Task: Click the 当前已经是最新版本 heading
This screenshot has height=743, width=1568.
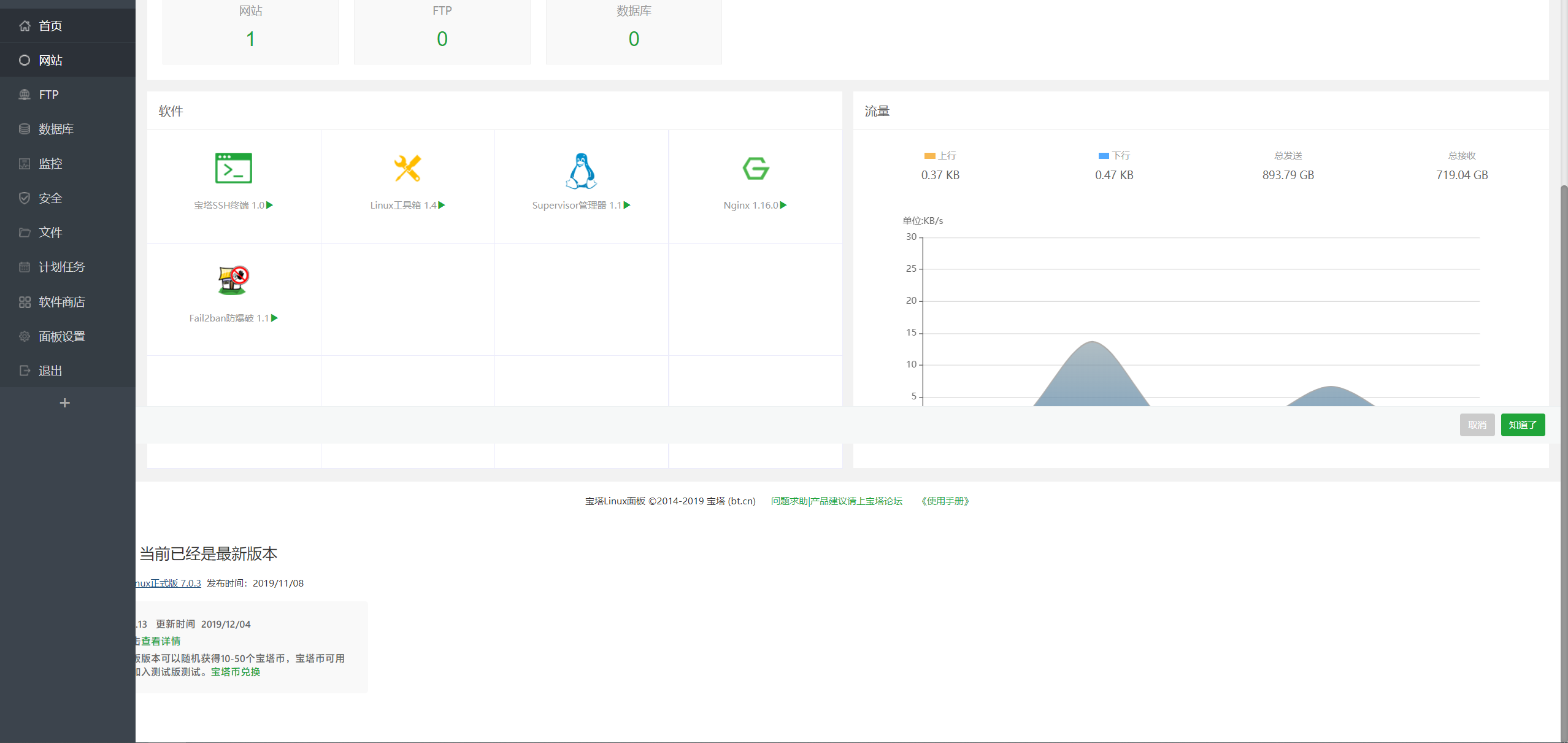Action: click(209, 554)
